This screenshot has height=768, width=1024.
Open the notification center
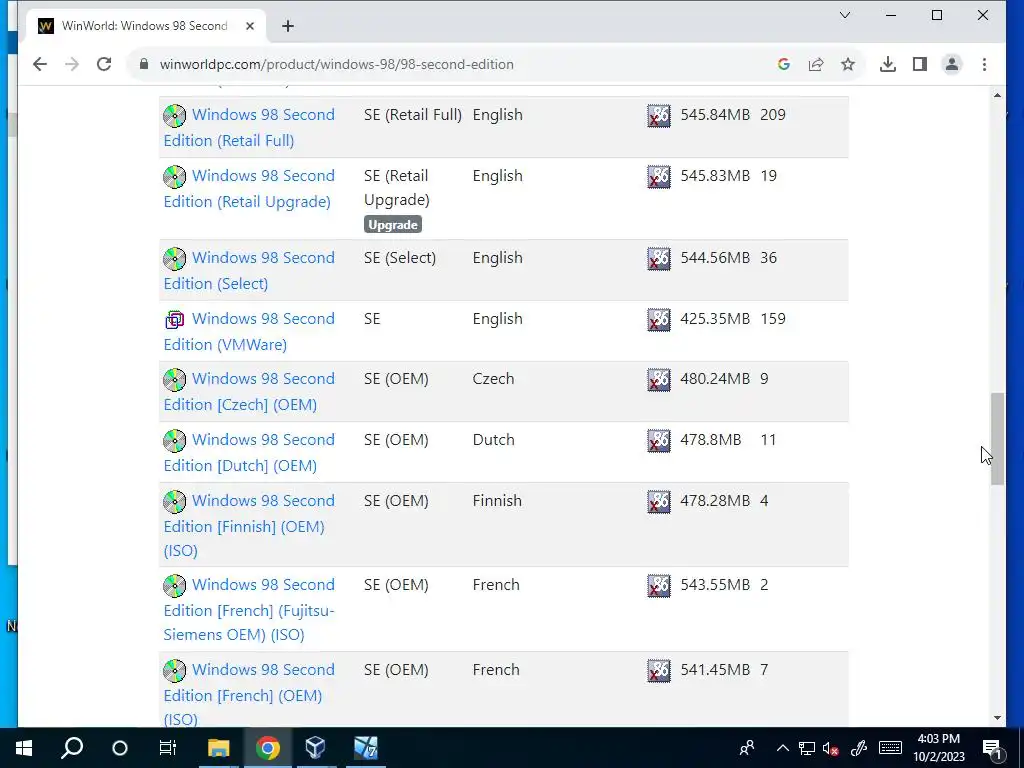[x=993, y=748]
